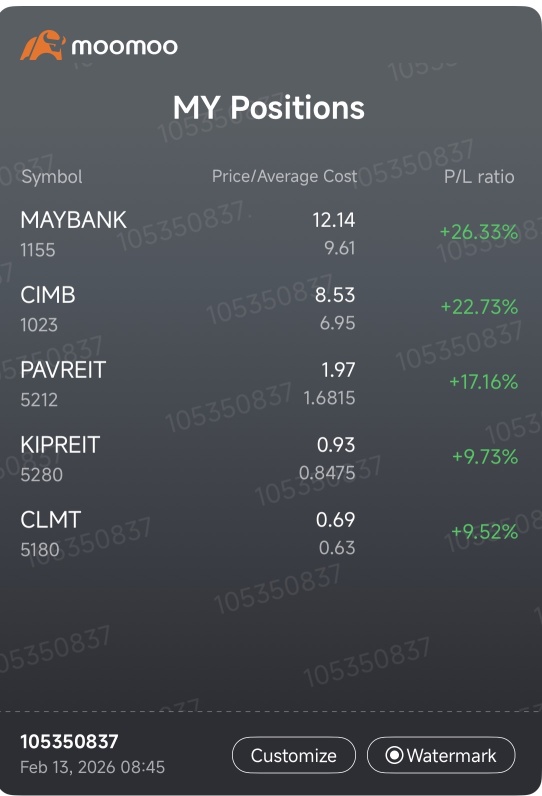Viewport: 542px width, 796px height.
Task: Click MAYBANK's +26.33% P/L ratio
Action: pyautogui.click(x=479, y=232)
